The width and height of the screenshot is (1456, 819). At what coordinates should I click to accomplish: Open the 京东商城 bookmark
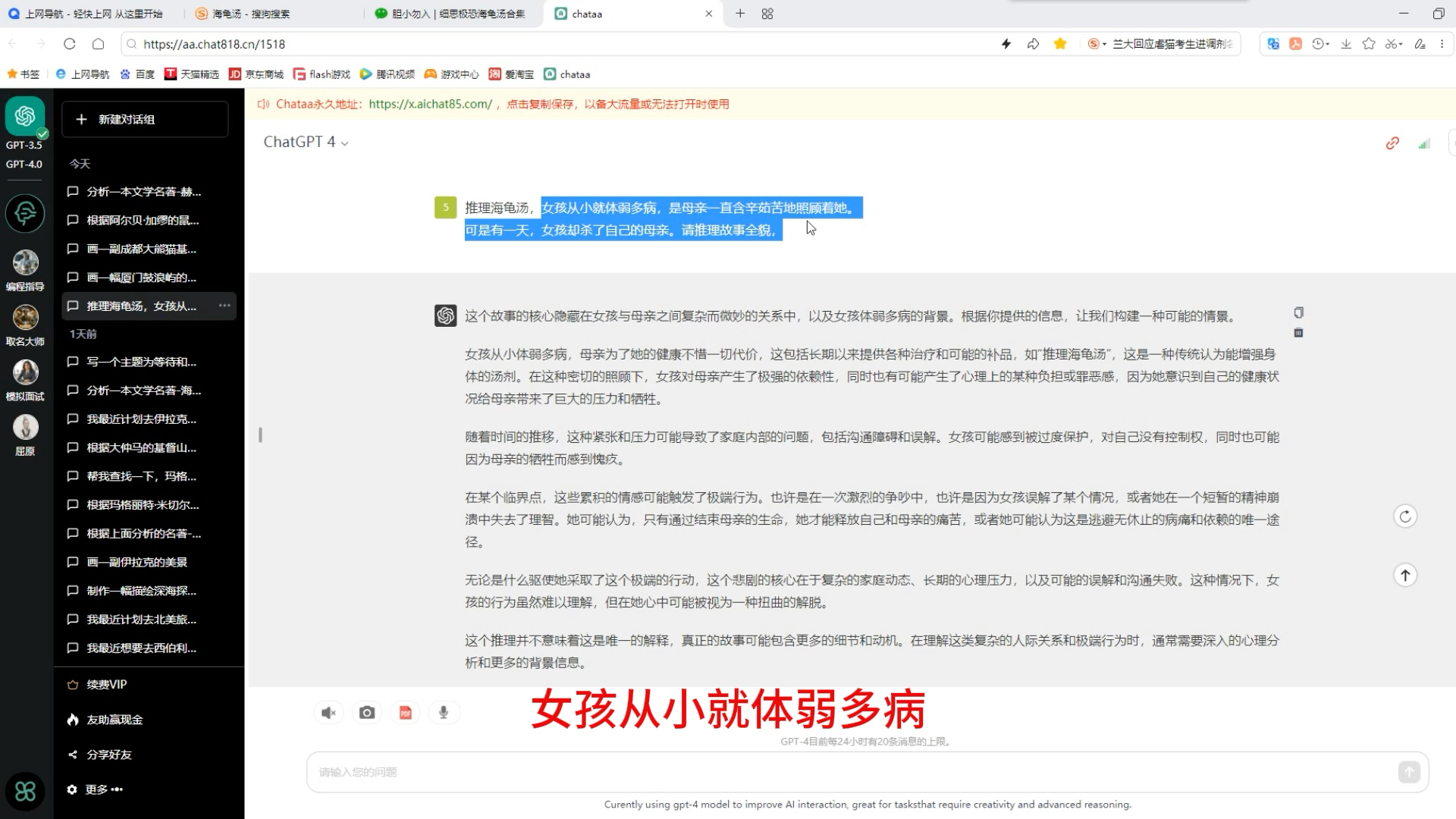[256, 74]
